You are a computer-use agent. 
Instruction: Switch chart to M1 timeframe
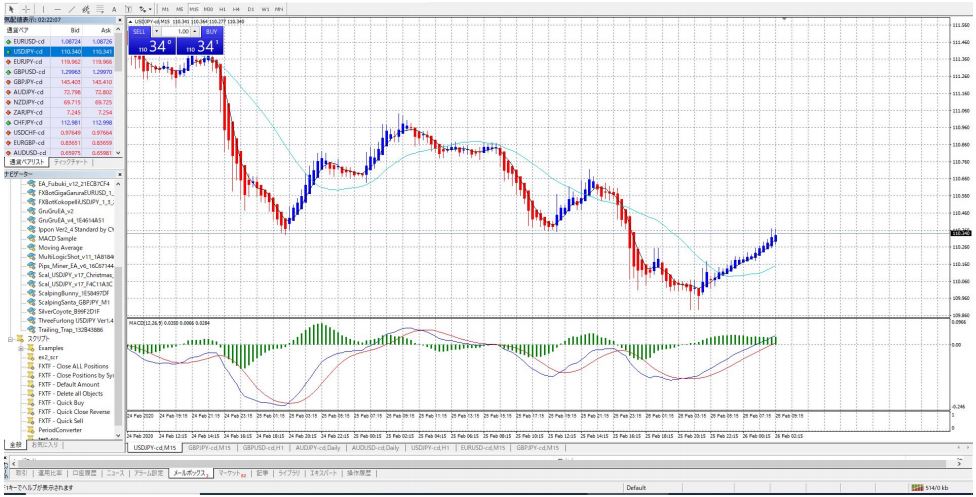pyautogui.click(x=165, y=9)
